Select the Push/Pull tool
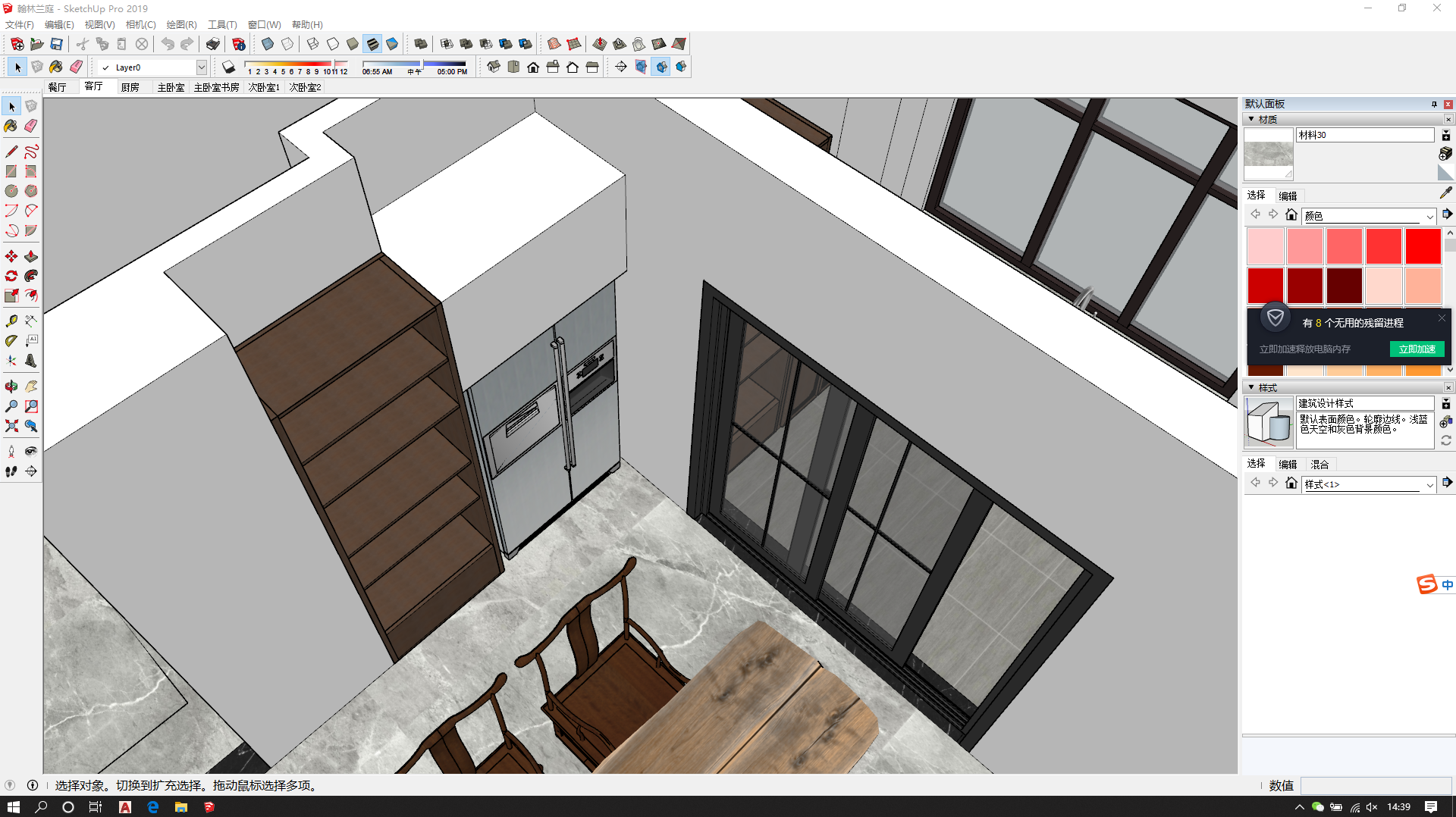 pos(31,256)
